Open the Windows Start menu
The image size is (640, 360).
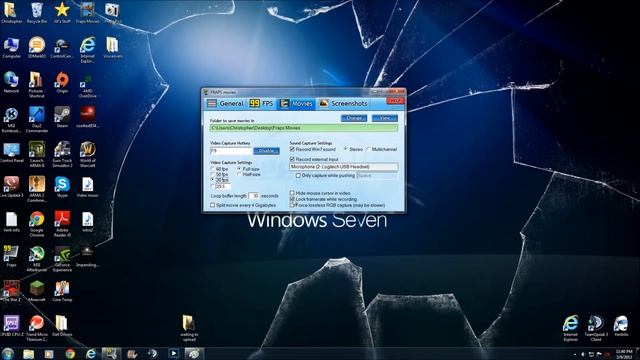tap(8, 353)
